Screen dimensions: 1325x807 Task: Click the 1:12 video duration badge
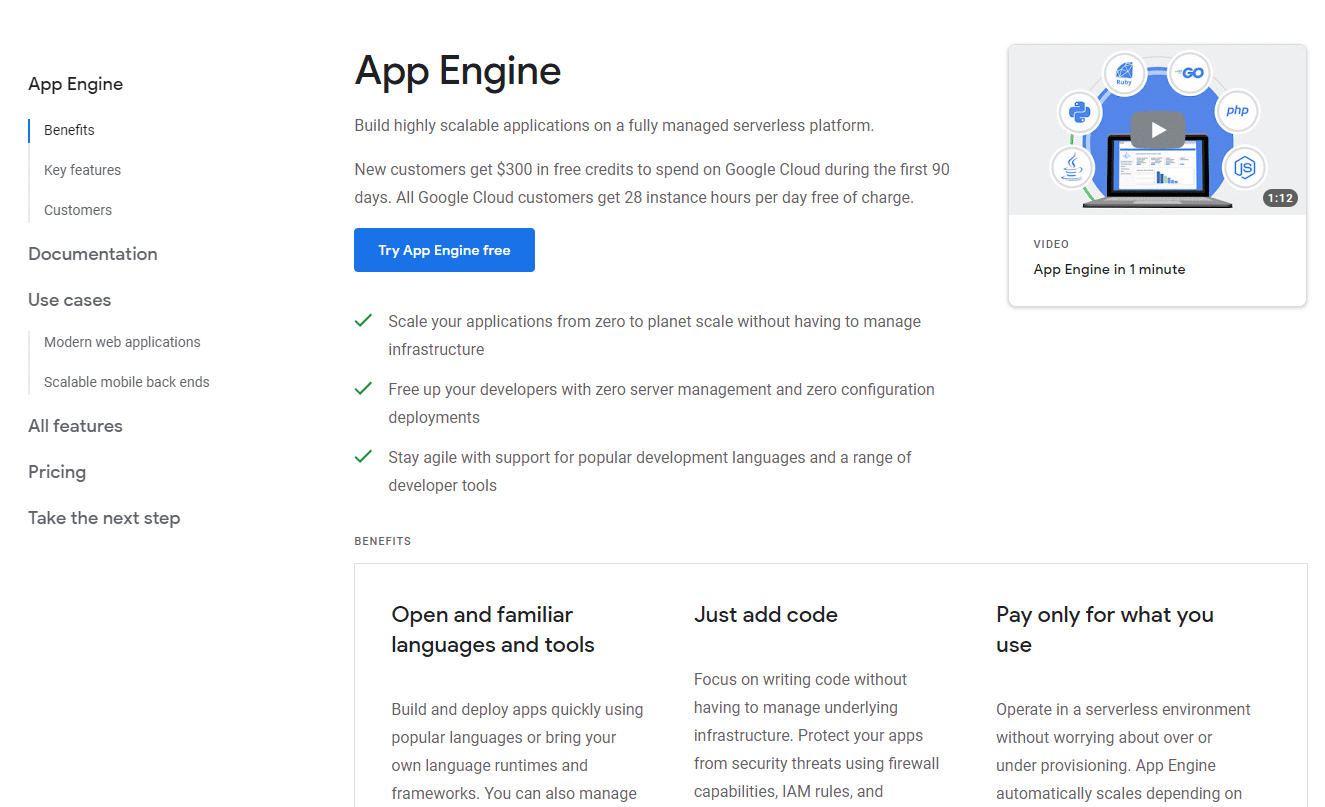point(1280,198)
